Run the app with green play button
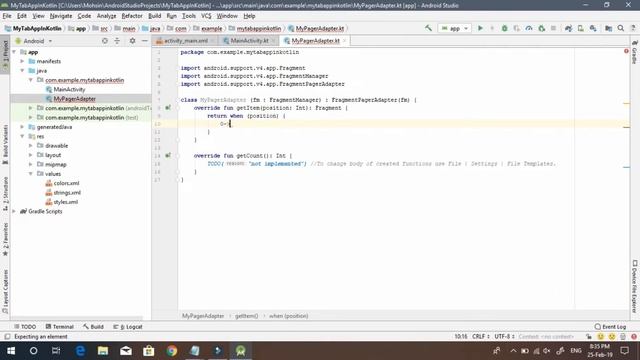This screenshot has width=640, height=360. pos(480,28)
